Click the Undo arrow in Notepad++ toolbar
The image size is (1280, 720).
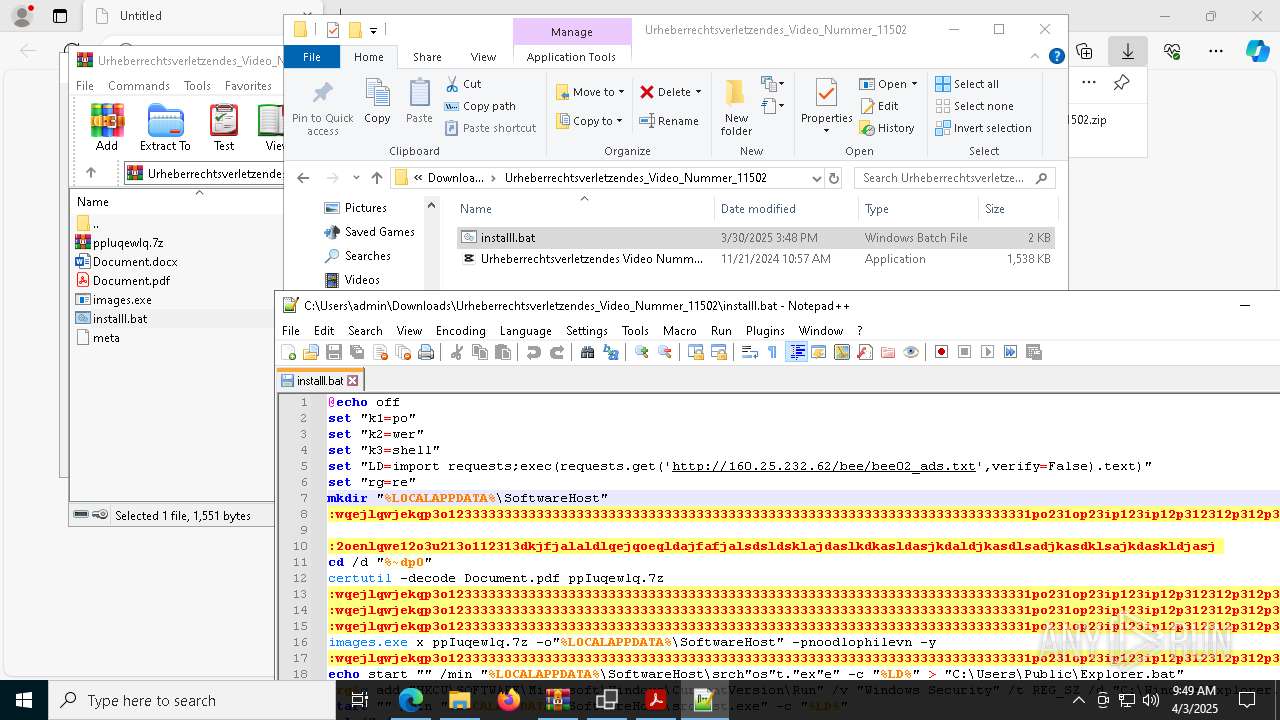(x=533, y=352)
